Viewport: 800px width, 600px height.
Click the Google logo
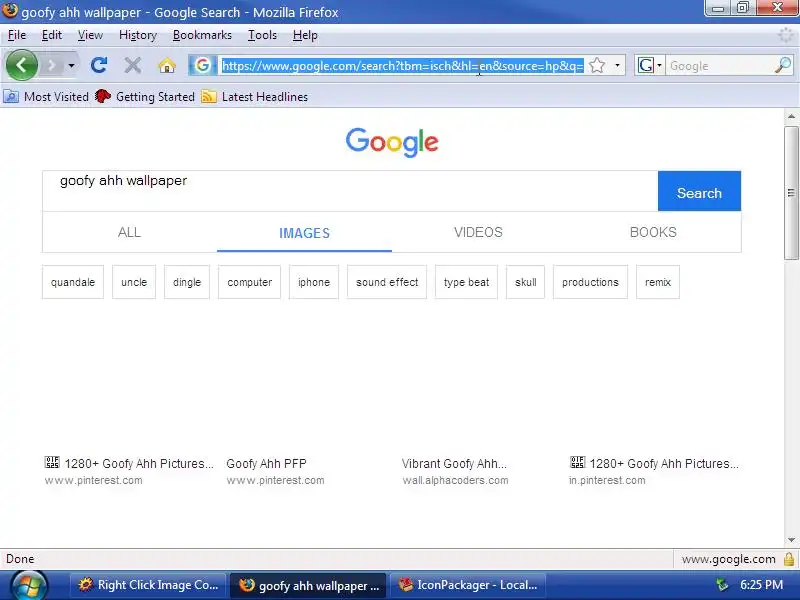392,142
